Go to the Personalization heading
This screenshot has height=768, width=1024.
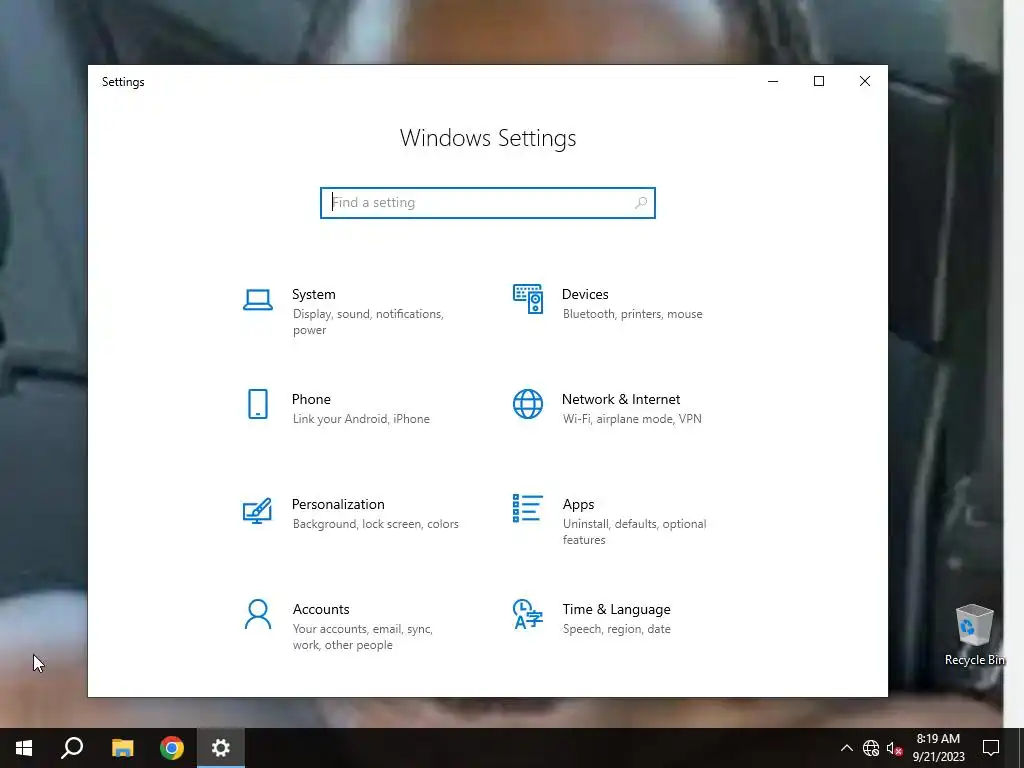coord(338,505)
